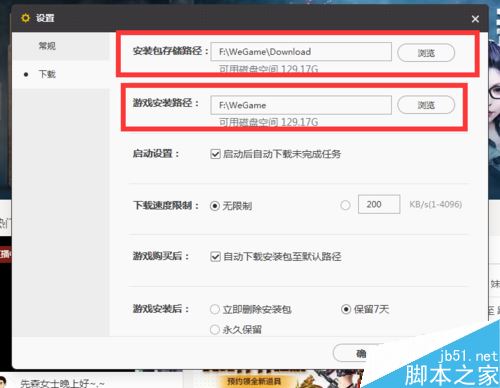Select 保留7天 option
500x388 pixels.
click(x=346, y=309)
